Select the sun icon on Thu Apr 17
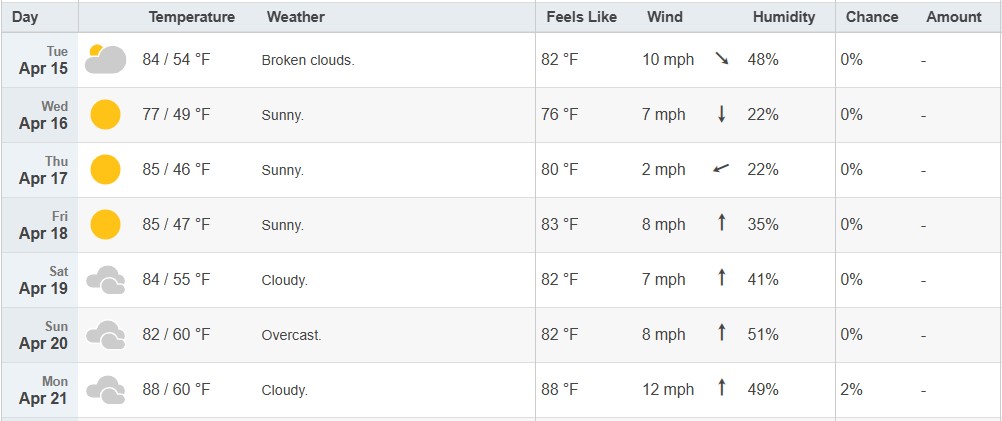The height and width of the screenshot is (421, 1002). (105, 170)
